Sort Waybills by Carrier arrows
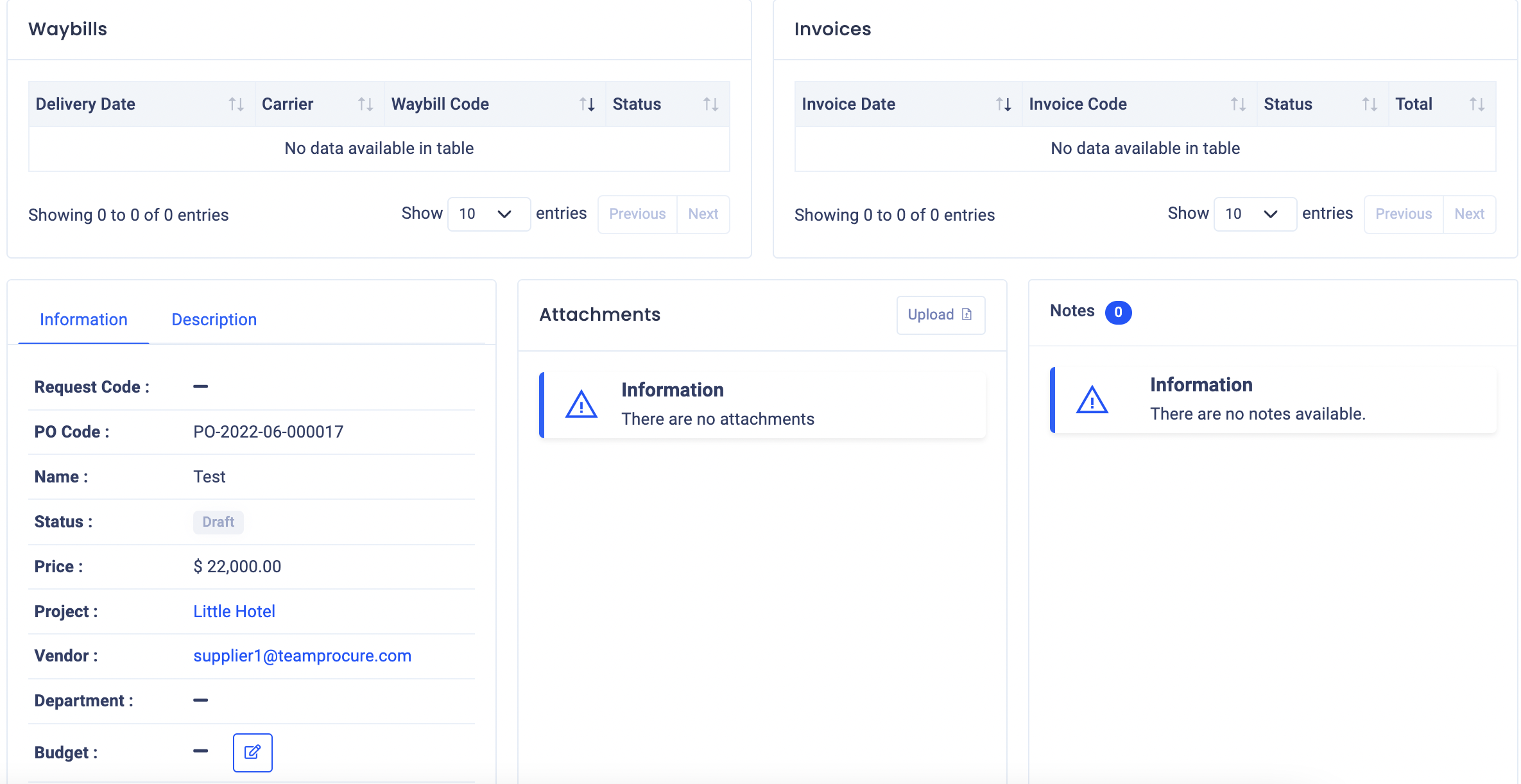The image size is (1521, 784). pos(365,104)
